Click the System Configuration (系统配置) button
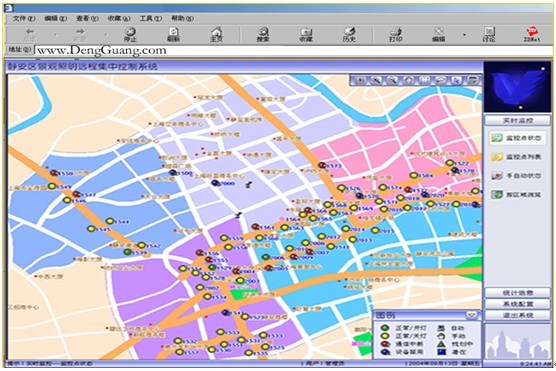Viewport: 556px width, 371px height. (x=518, y=304)
